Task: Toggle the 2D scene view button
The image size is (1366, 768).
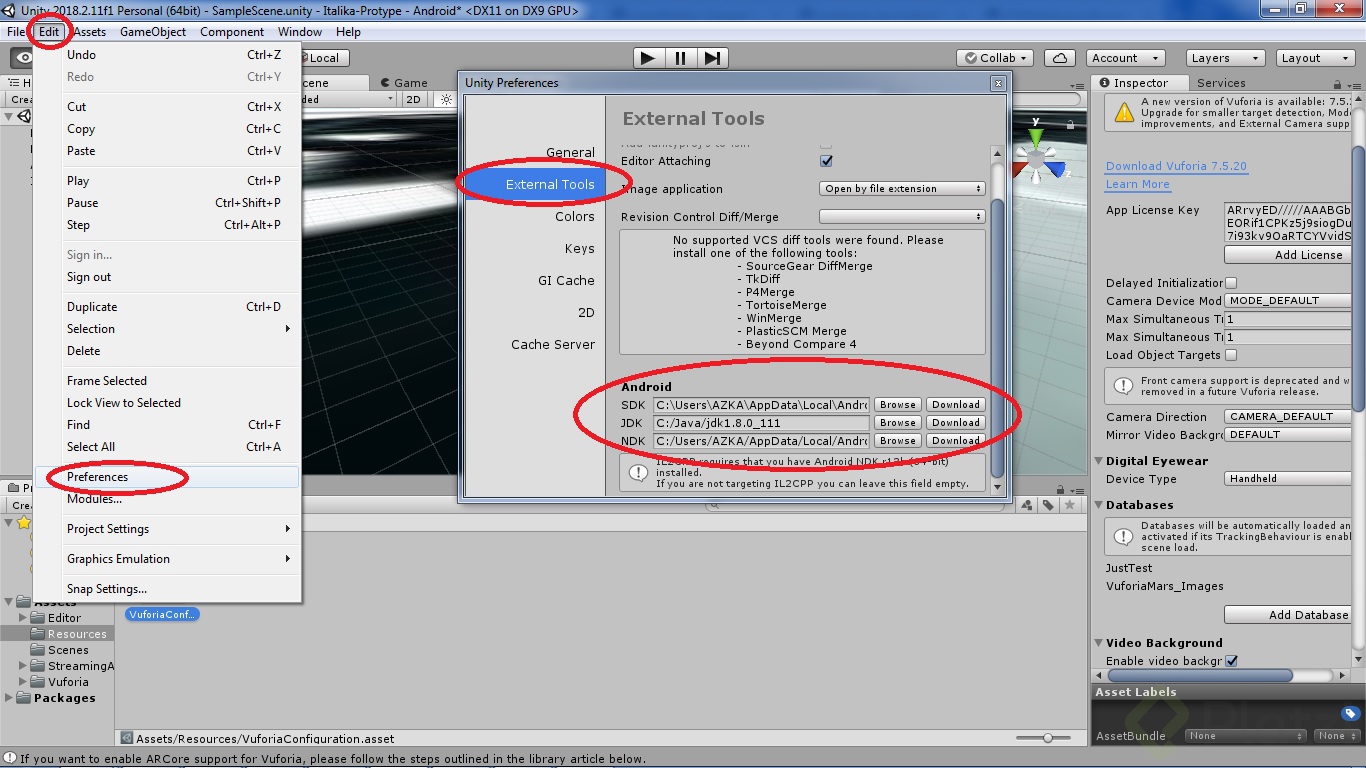Action: click(x=413, y=100)
